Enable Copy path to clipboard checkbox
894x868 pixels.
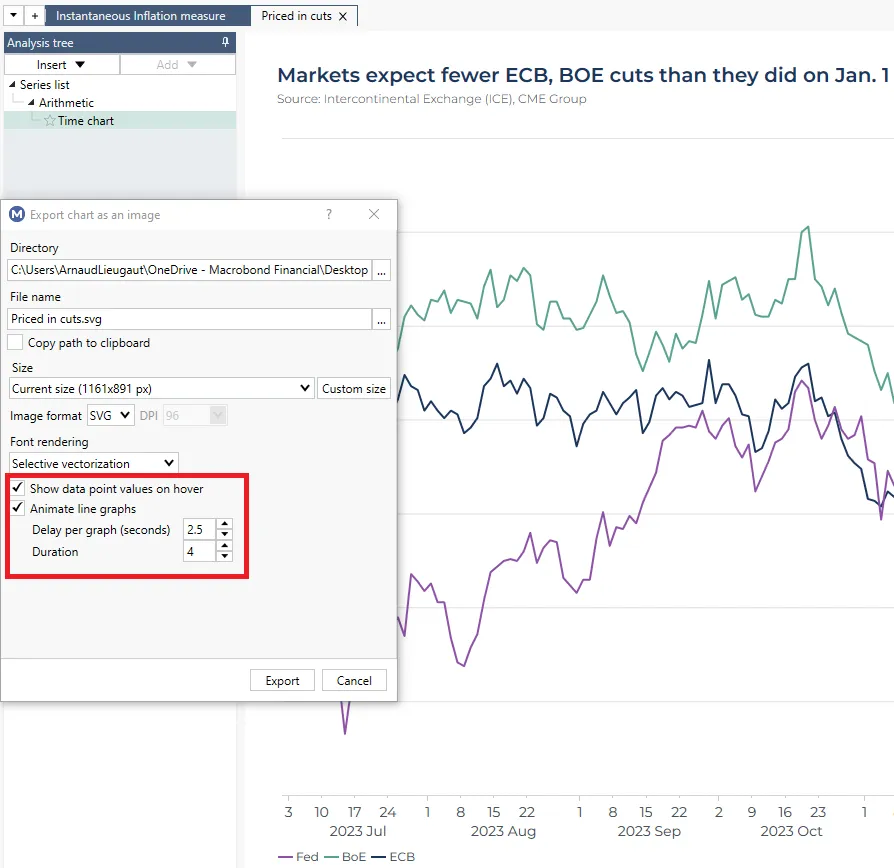click(x=15, y=342)
